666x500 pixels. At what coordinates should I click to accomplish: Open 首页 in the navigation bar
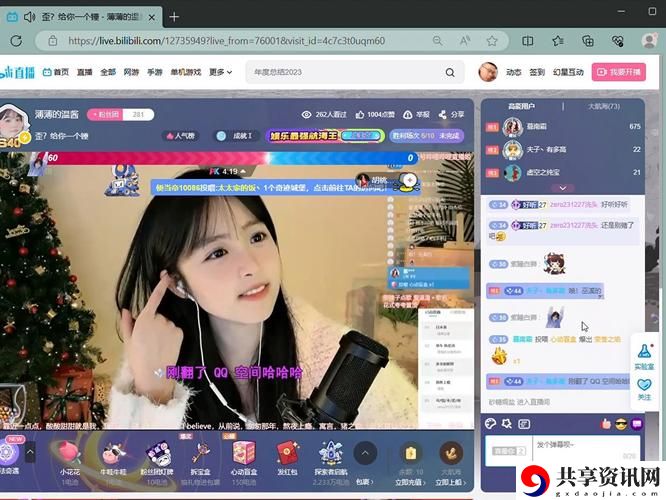56,72
